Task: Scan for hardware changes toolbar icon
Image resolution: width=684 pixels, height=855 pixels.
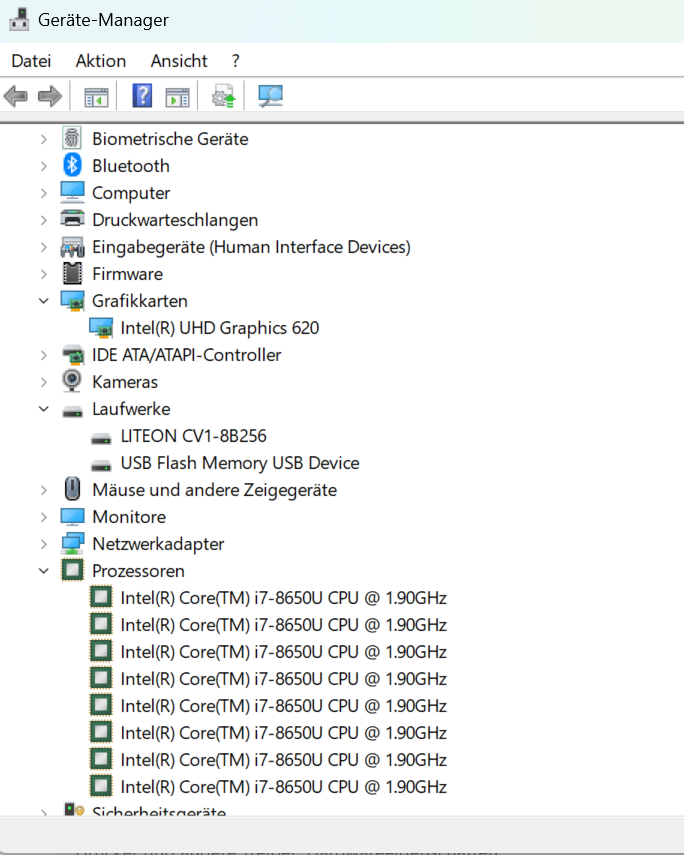Action: tap(271, 96)
